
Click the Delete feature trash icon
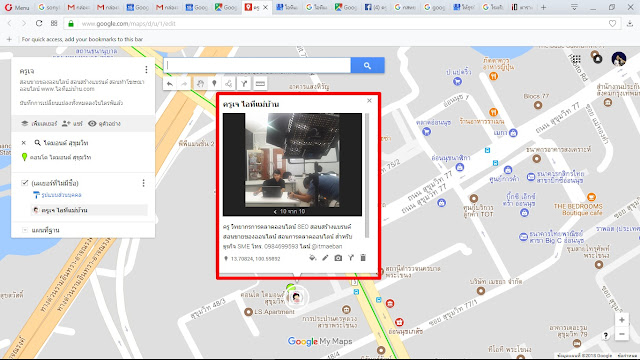[x=363, y=258]
